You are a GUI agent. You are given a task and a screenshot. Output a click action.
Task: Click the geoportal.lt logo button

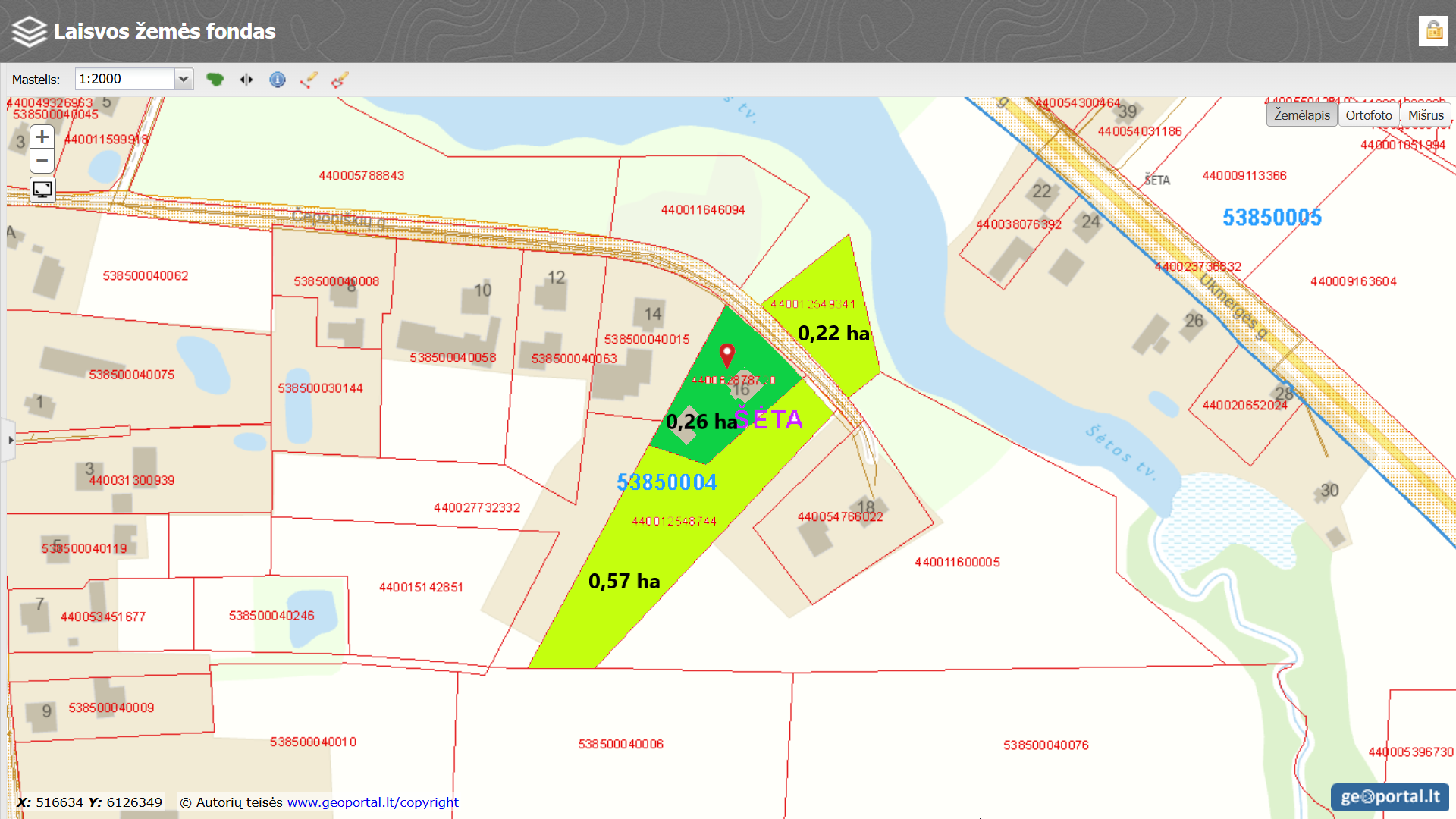pyautogui.click(x=1389, y=797)
